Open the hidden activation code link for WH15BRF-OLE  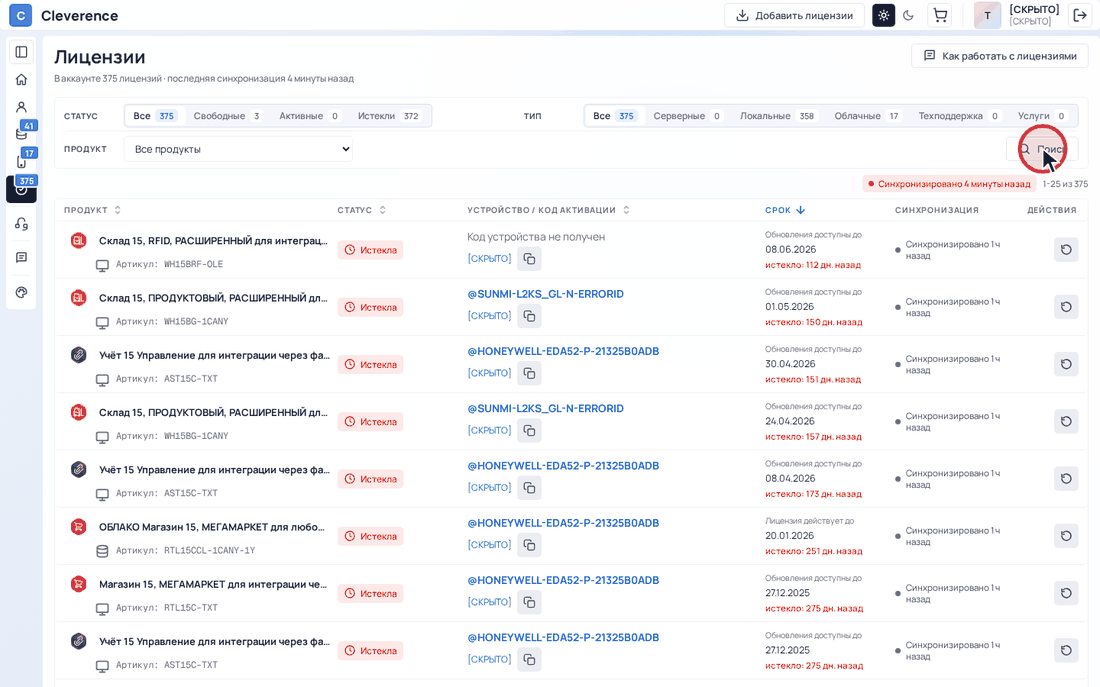click(489, 259)
